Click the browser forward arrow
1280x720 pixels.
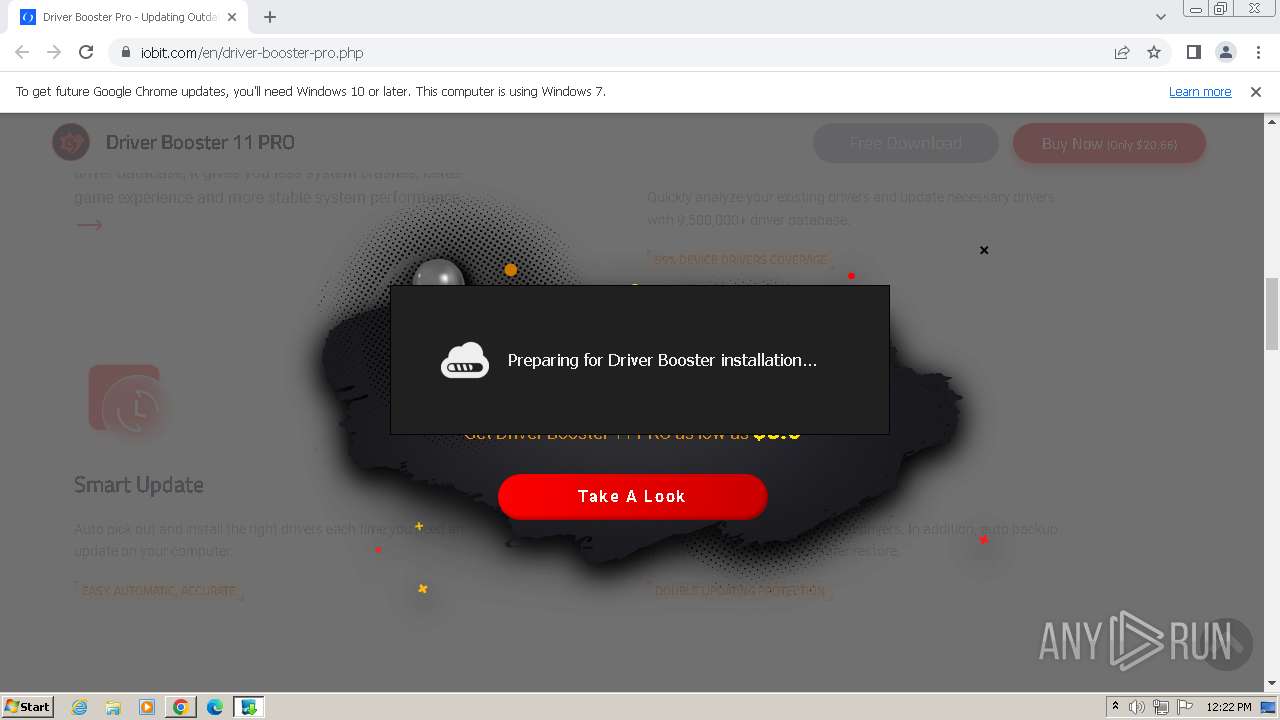54,52
